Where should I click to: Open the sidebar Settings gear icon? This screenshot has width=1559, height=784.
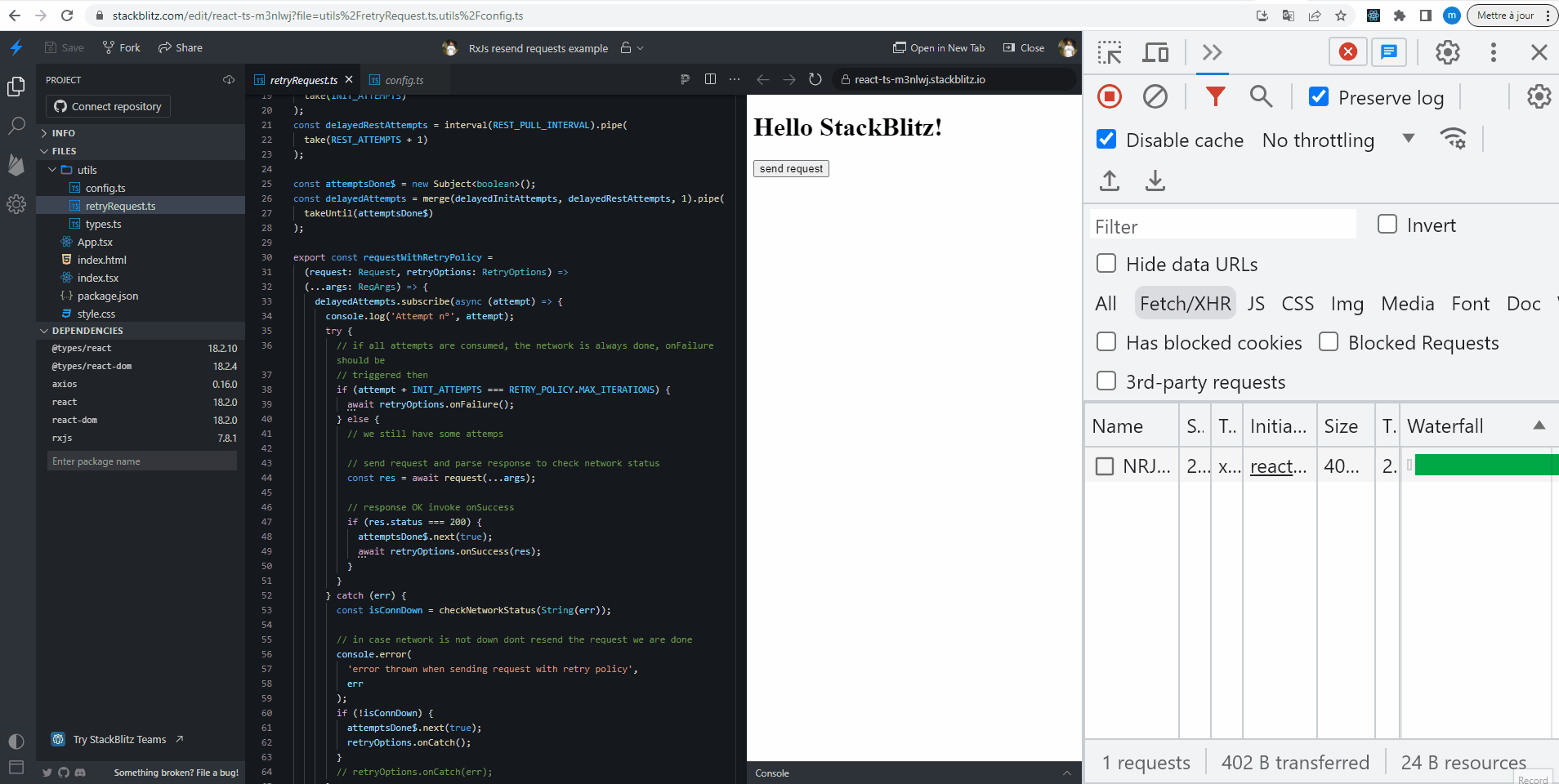(x=16, y=204)
